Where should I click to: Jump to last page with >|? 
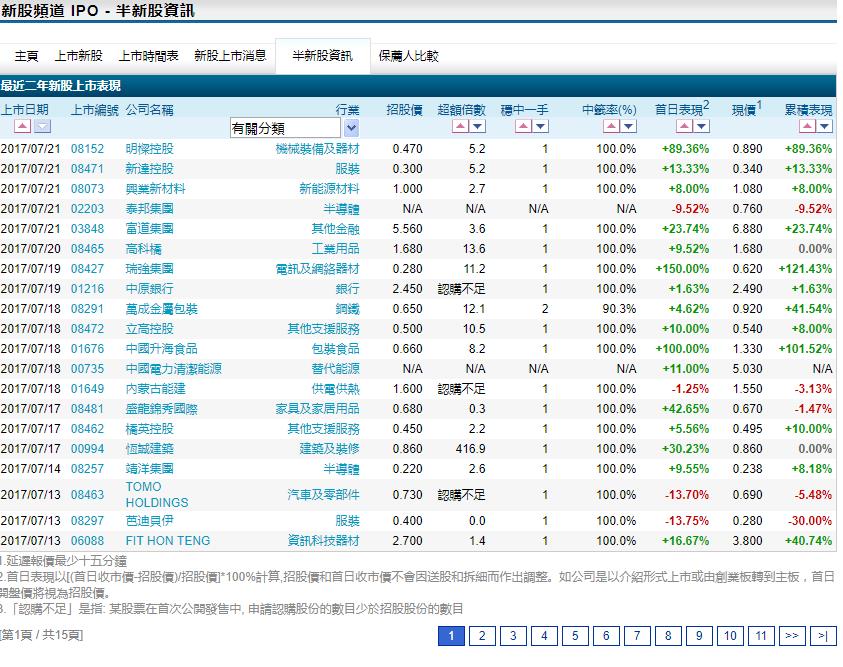823,636
